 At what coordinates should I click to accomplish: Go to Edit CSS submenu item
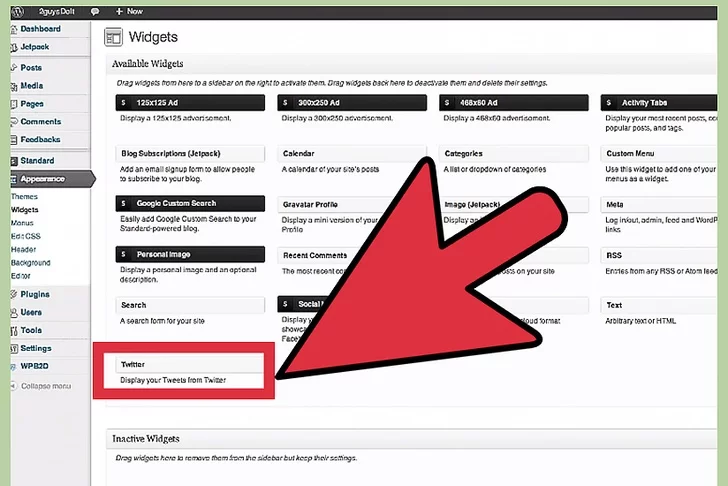coord(27,236)
